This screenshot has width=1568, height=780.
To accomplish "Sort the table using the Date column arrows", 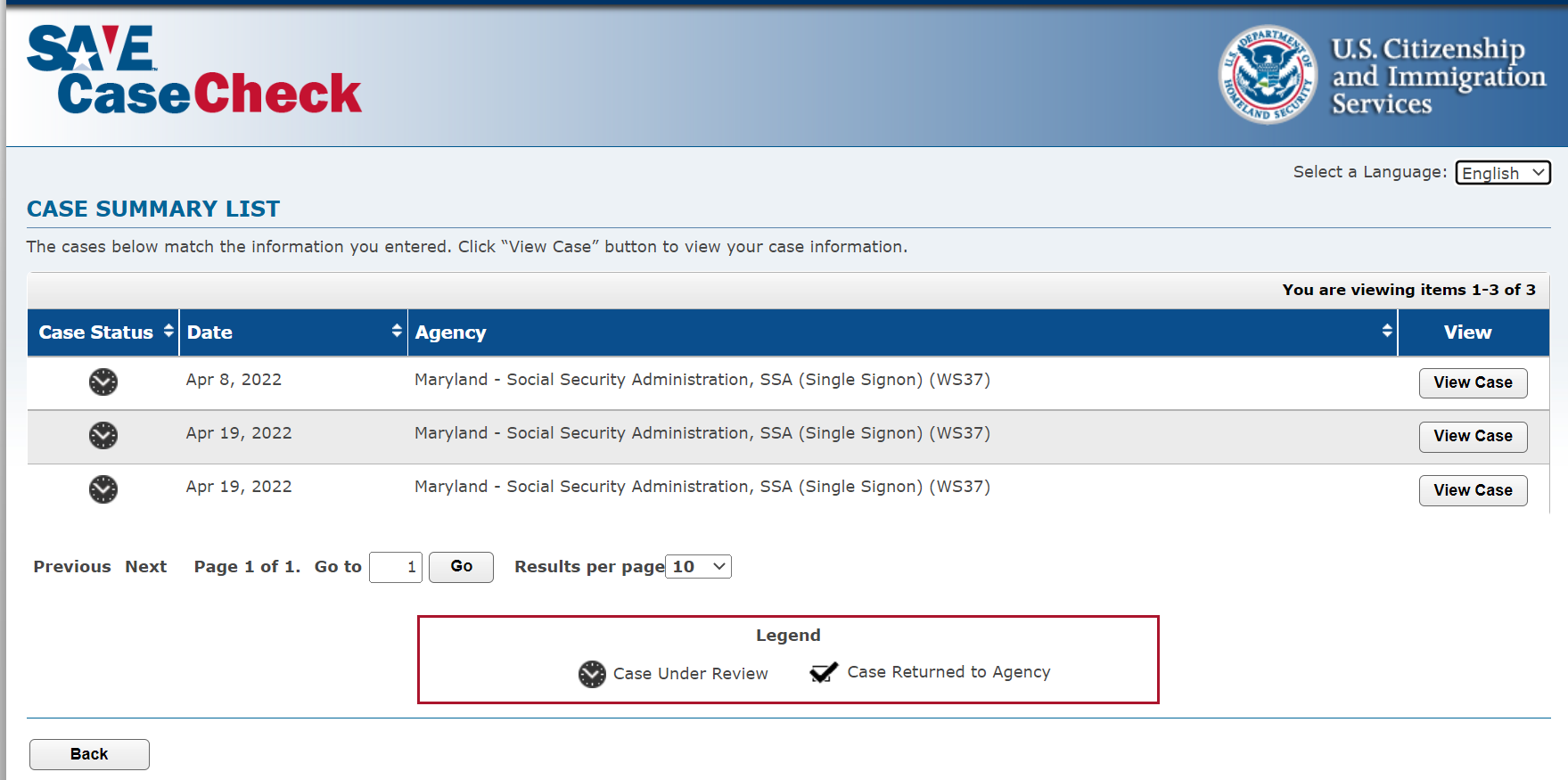I will (x=397, y=331).
